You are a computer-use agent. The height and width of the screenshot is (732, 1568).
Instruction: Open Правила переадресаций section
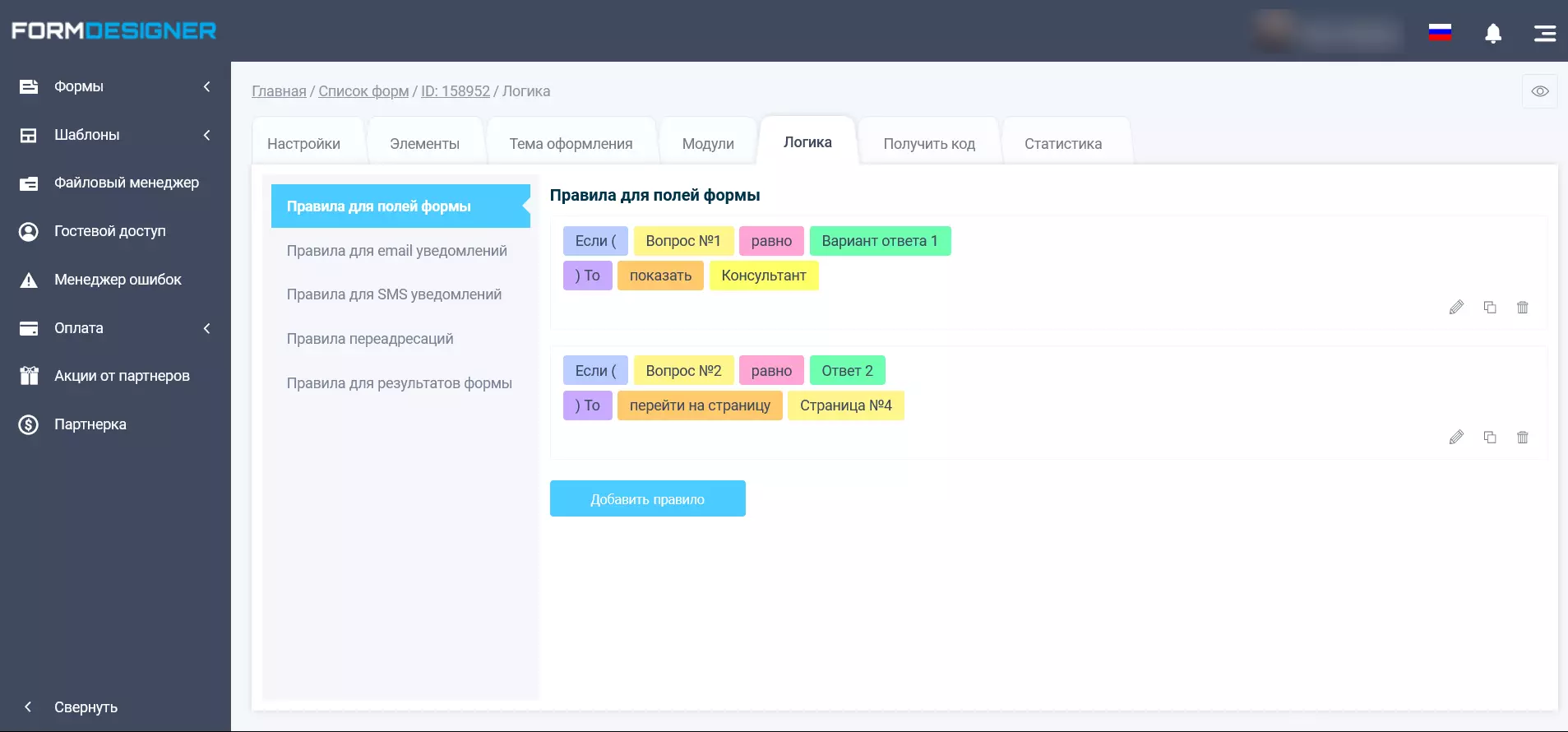coord(370,339)
